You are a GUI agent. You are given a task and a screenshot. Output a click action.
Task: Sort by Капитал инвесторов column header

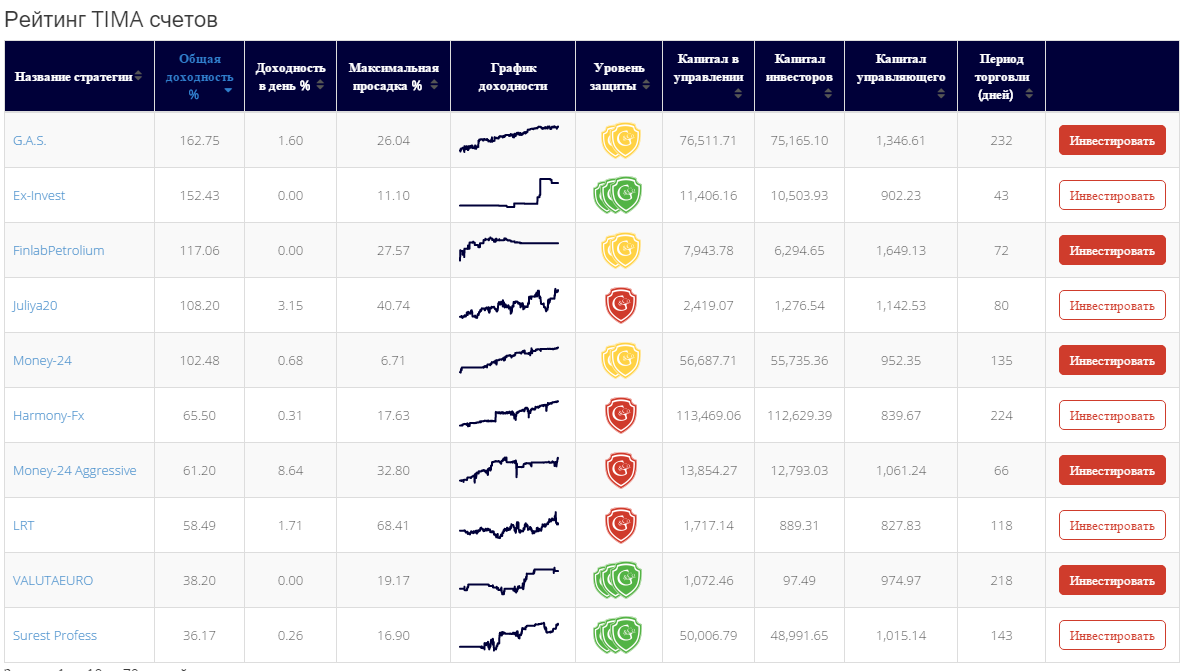click(x=799, y=76)
